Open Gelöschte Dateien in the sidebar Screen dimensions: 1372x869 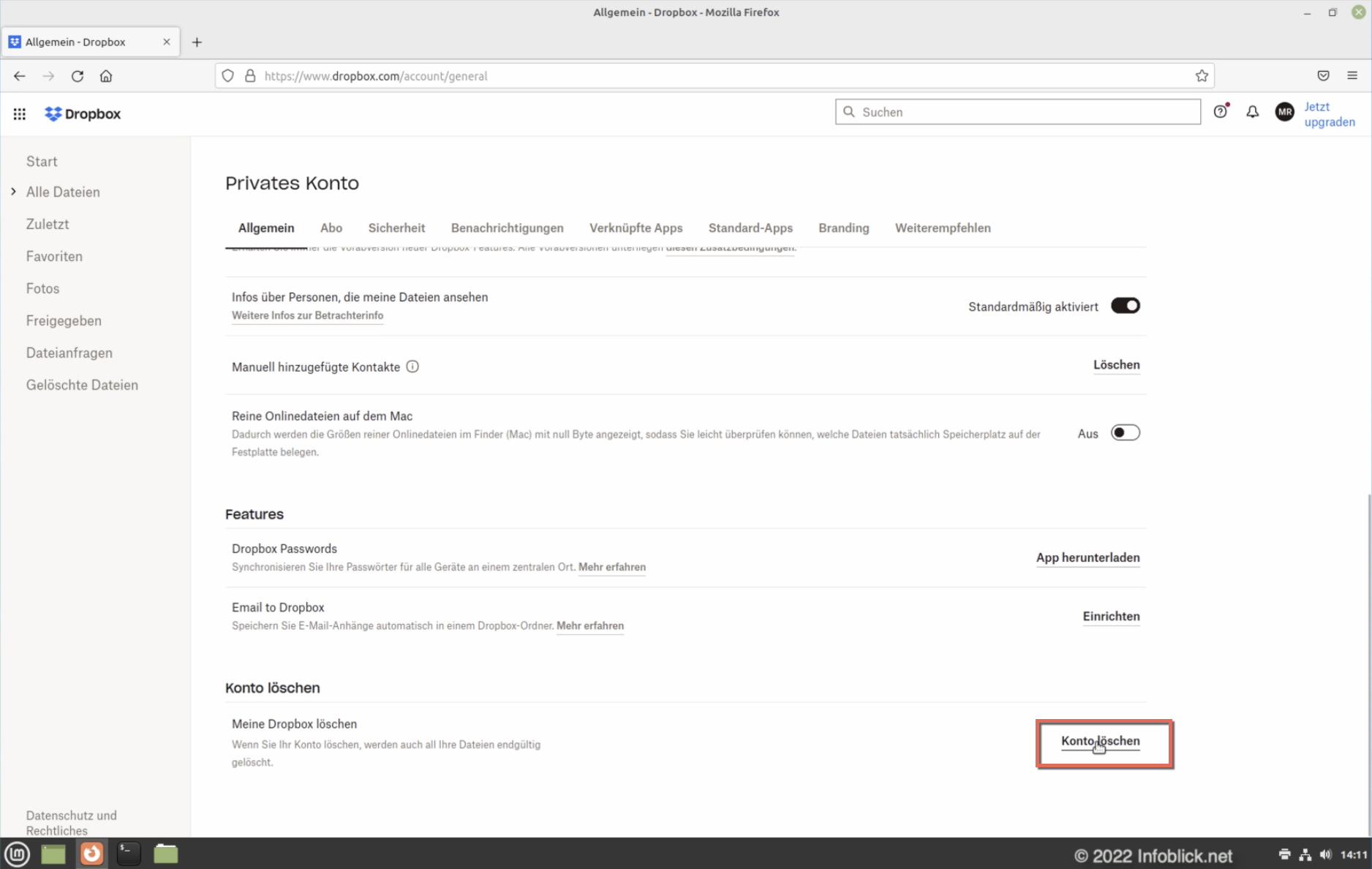[82, 385]
